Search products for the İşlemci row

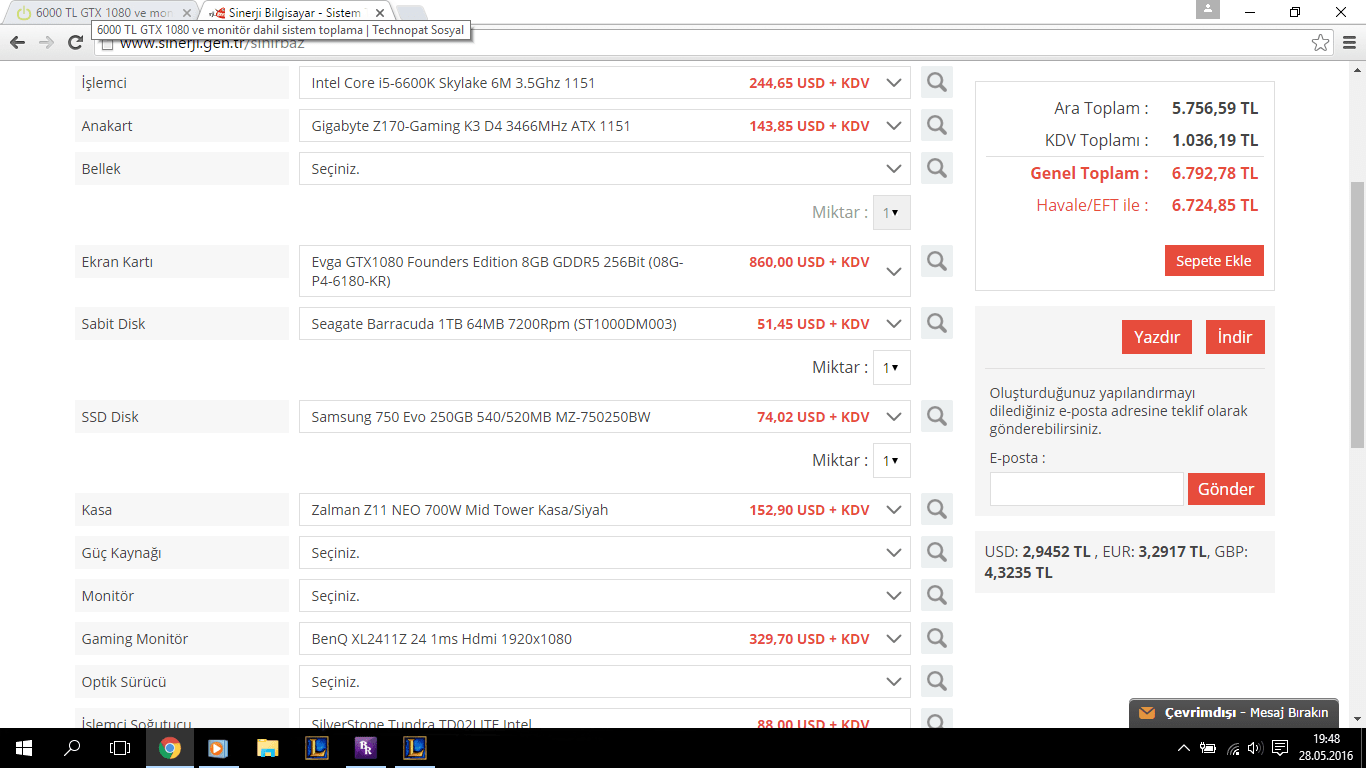click(x=937, y=83)
